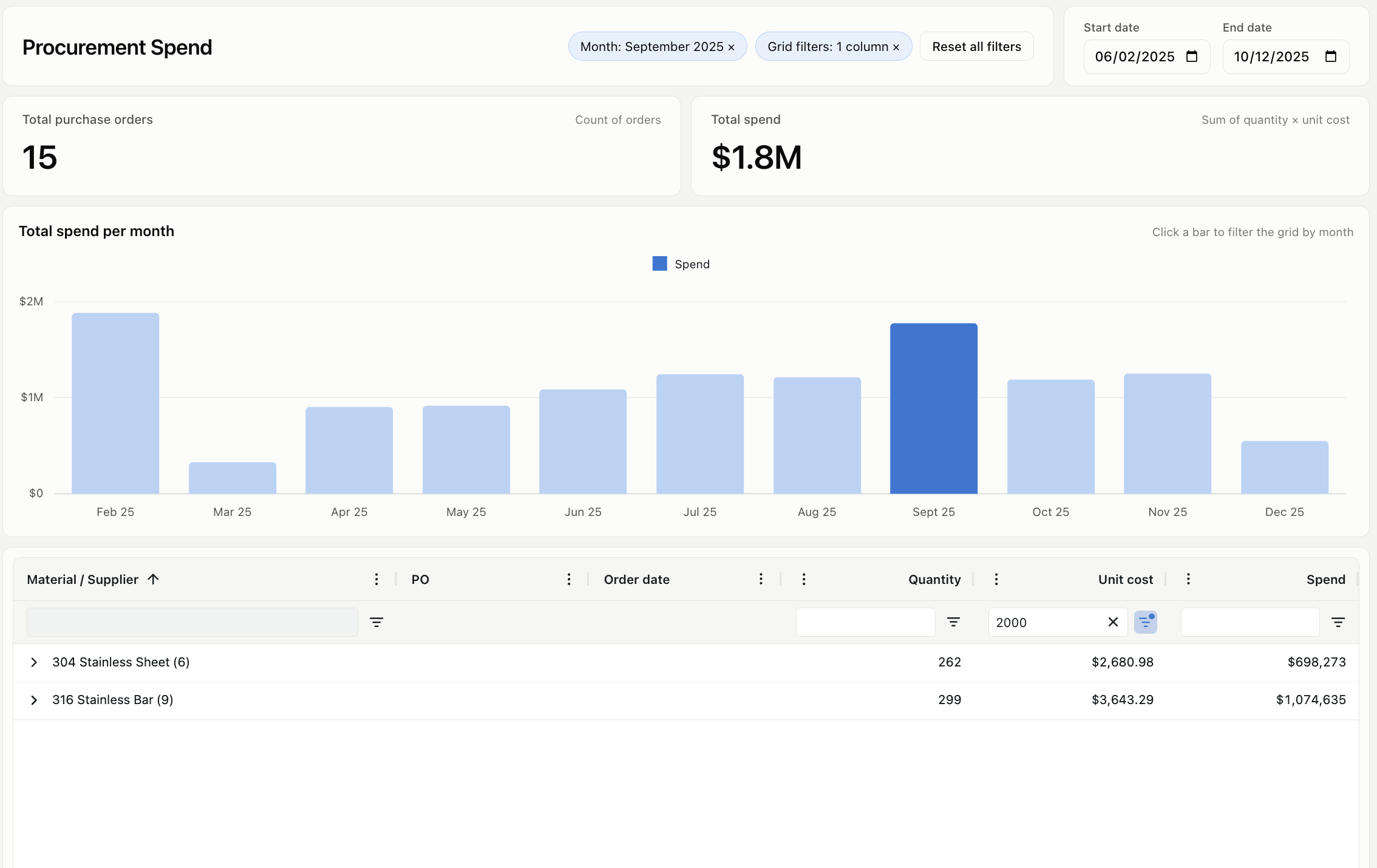Image resolution: width=1377 pixels, height=868 pixels.
Task: Clear the 2000 unit cost filter value
Action: pos(1113,622)
